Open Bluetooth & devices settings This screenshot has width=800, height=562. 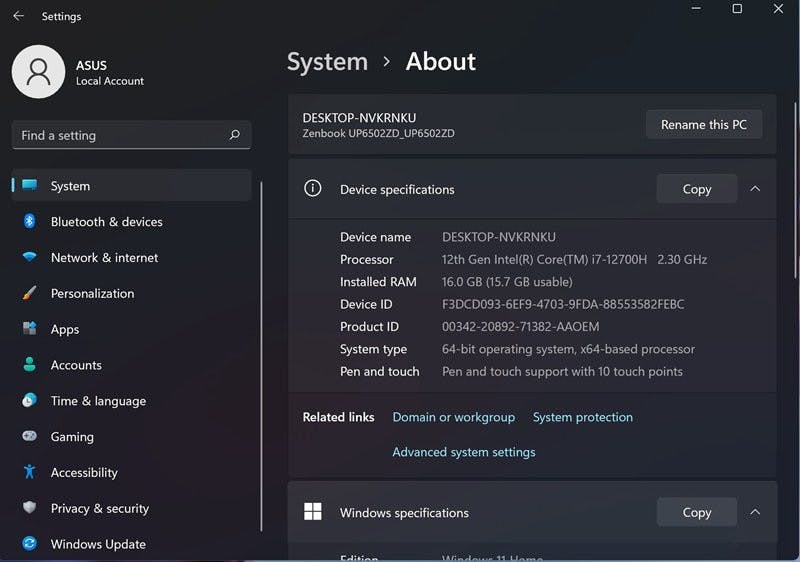[107, 222]
